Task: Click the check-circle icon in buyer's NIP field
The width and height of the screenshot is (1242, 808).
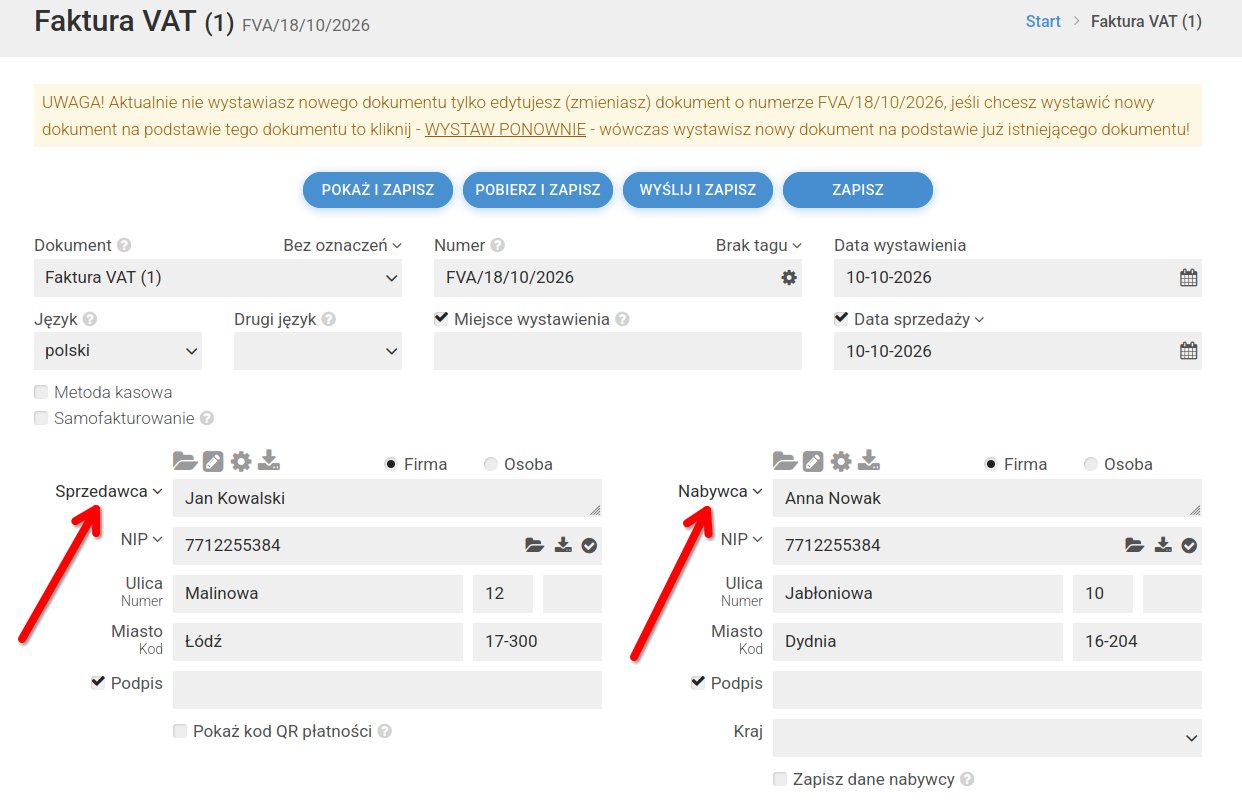Action: tap(1189, 545)
